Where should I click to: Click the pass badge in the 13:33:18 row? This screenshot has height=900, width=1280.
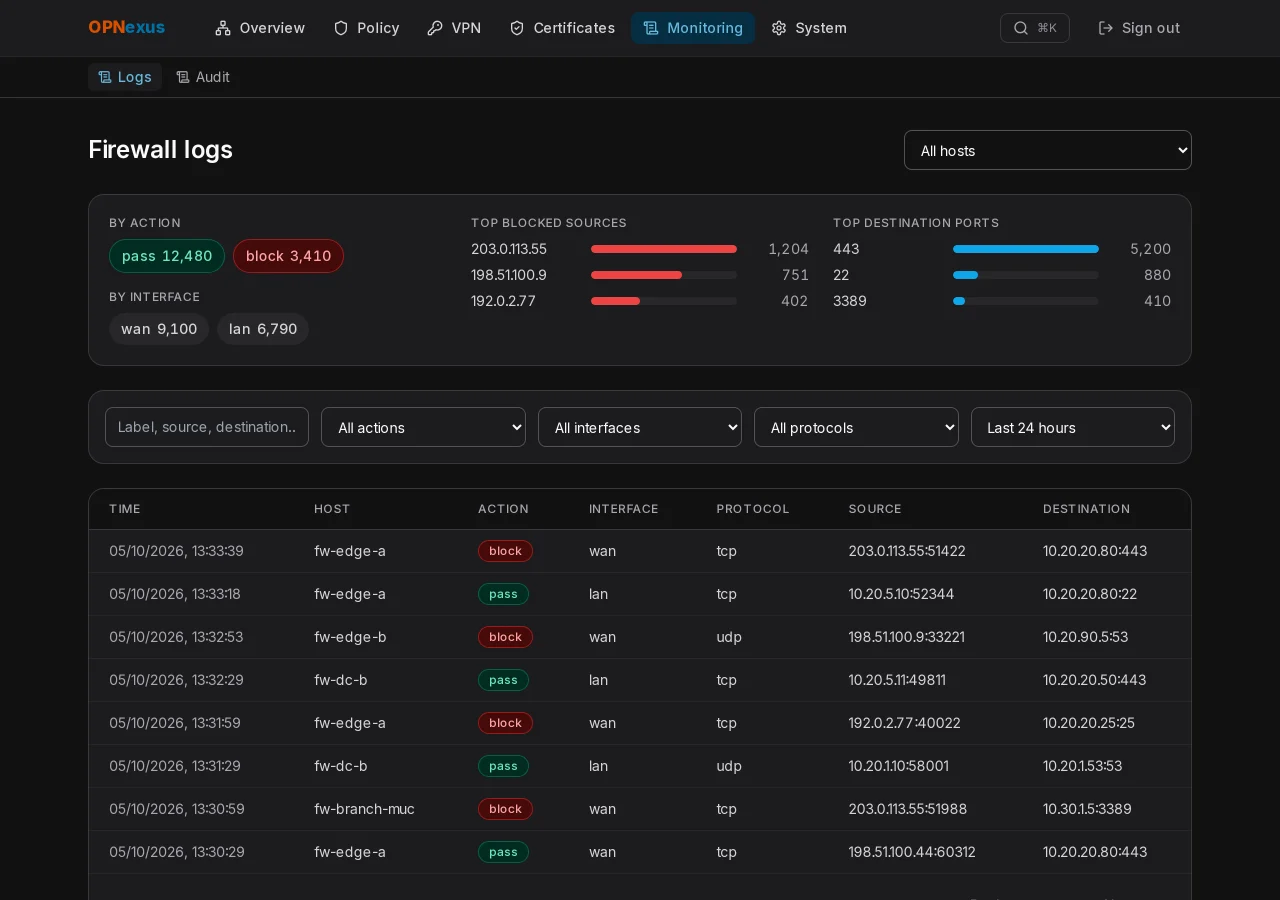(x=503, y=594)
